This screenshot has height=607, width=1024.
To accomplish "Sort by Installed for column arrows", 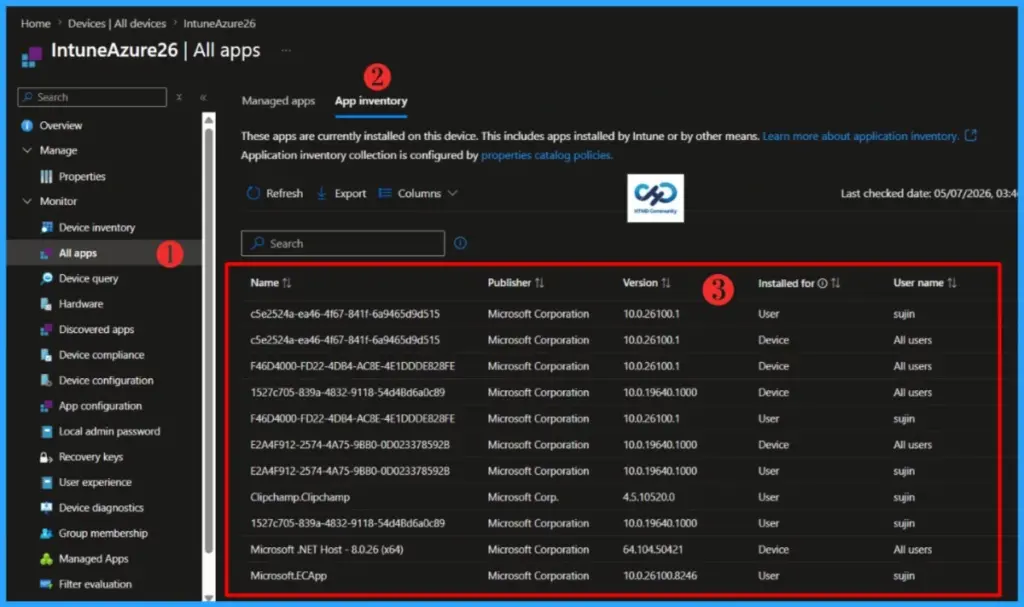I will click(x=835, y=283).
